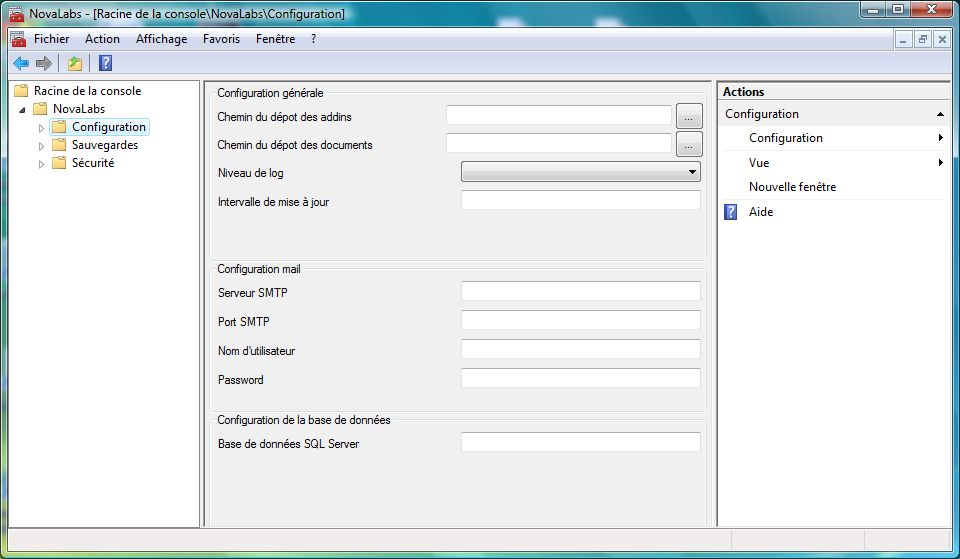Screen dimensions: 960x559
Task: Select the Sécurité node in tree
Action: pyautogui.click(x=92, y=163)
